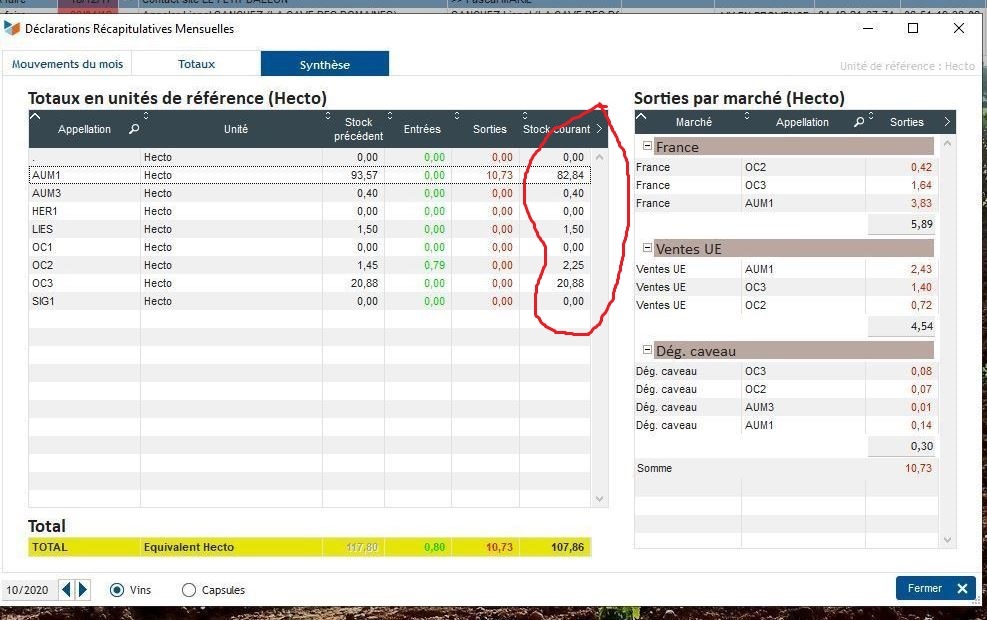Click the up chevron in the Marché table header corner
Screen dimensions: 987x620
point(642,117)
